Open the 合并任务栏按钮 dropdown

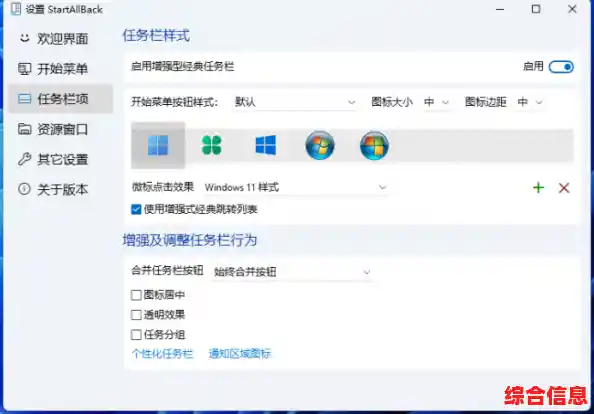[x=292, y=272]
